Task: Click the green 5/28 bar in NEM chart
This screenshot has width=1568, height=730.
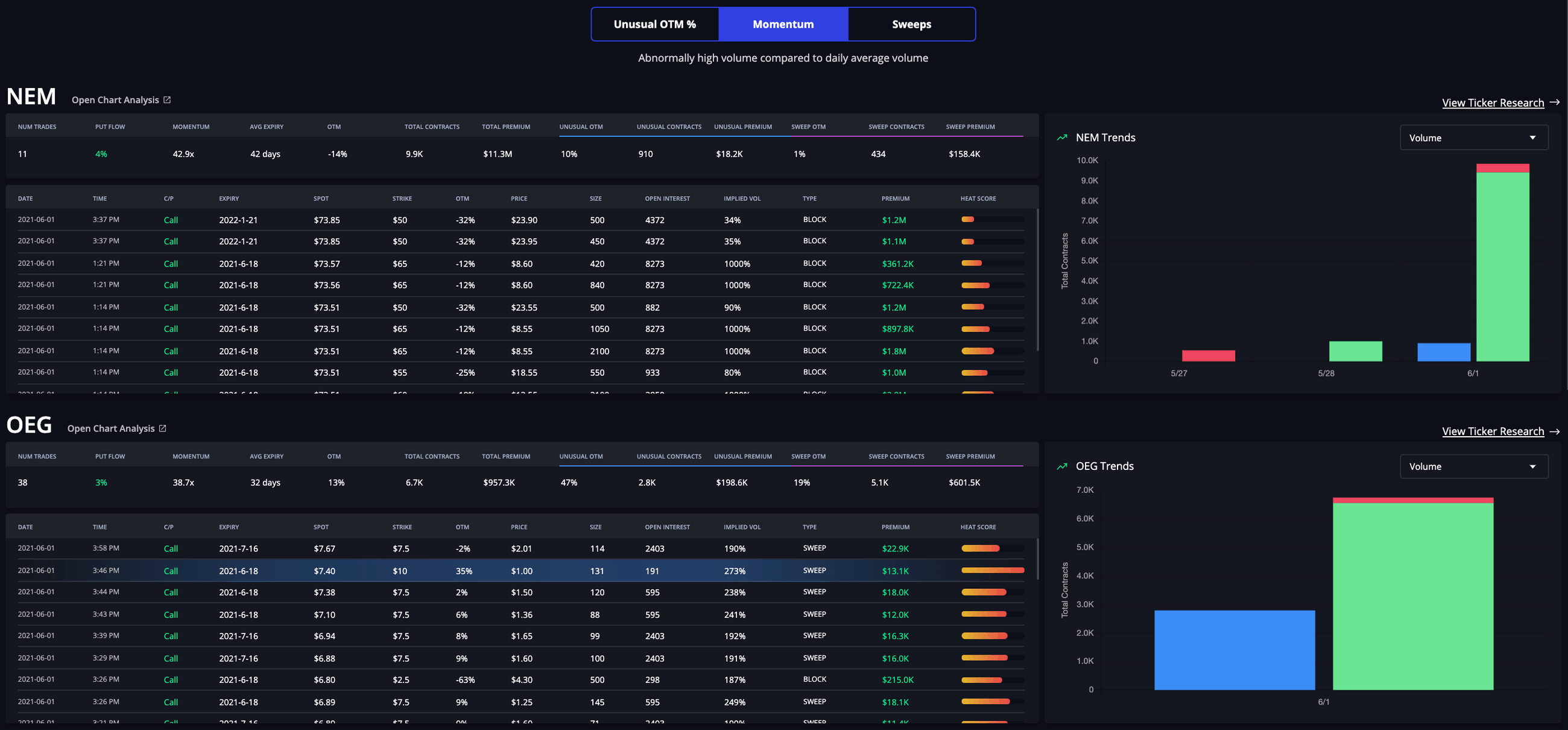Action: click(x=1356, y=351)
